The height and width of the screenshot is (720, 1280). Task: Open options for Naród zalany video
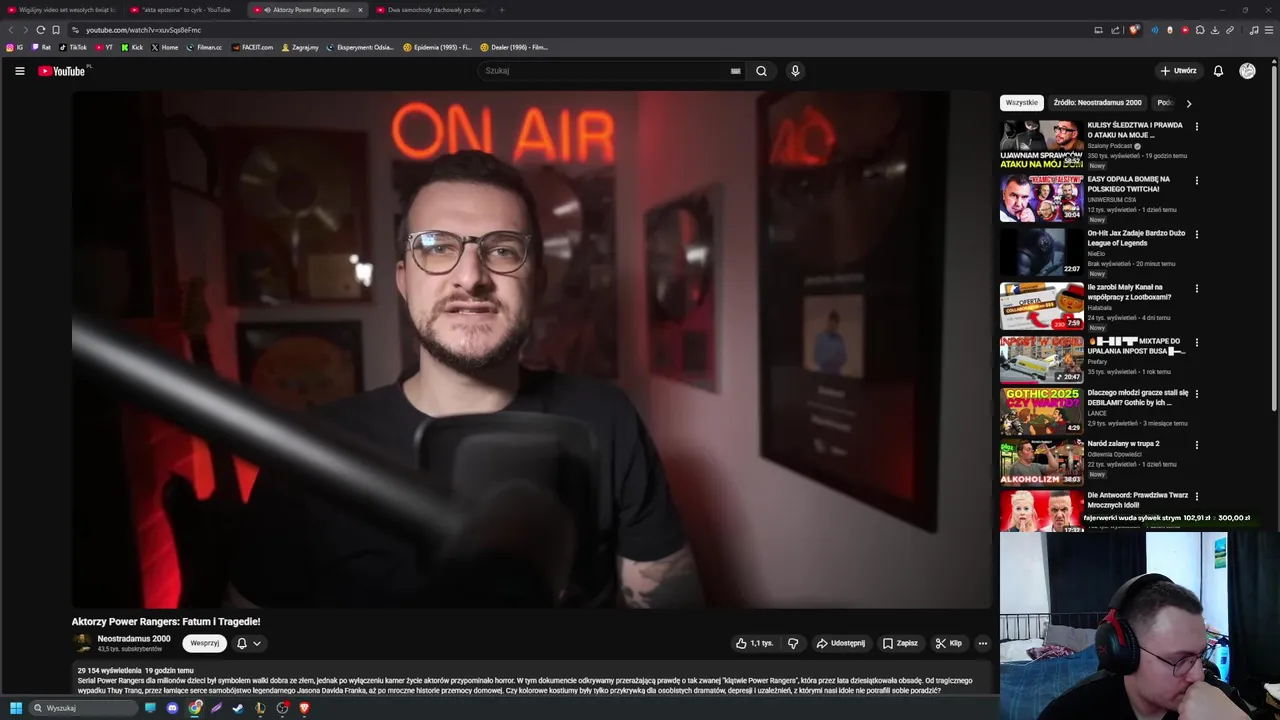click(x=1196, y=445)
